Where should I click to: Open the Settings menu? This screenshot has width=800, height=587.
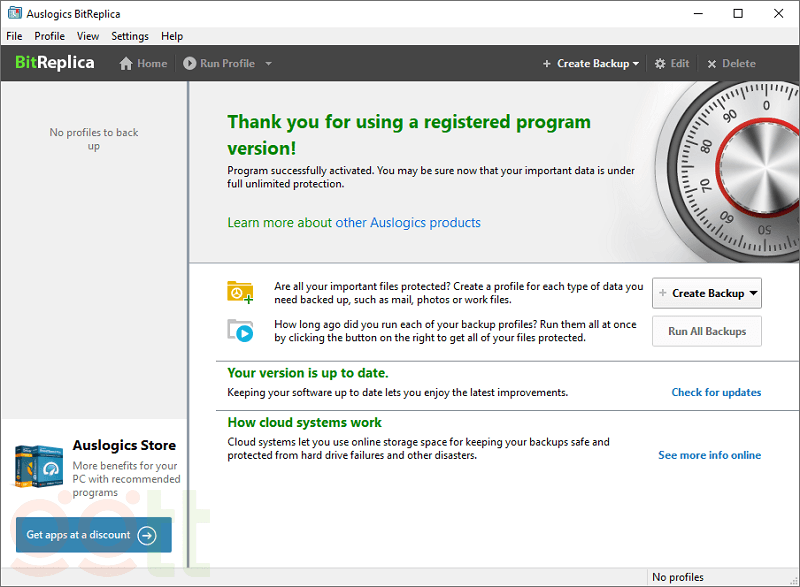point(130,36)
